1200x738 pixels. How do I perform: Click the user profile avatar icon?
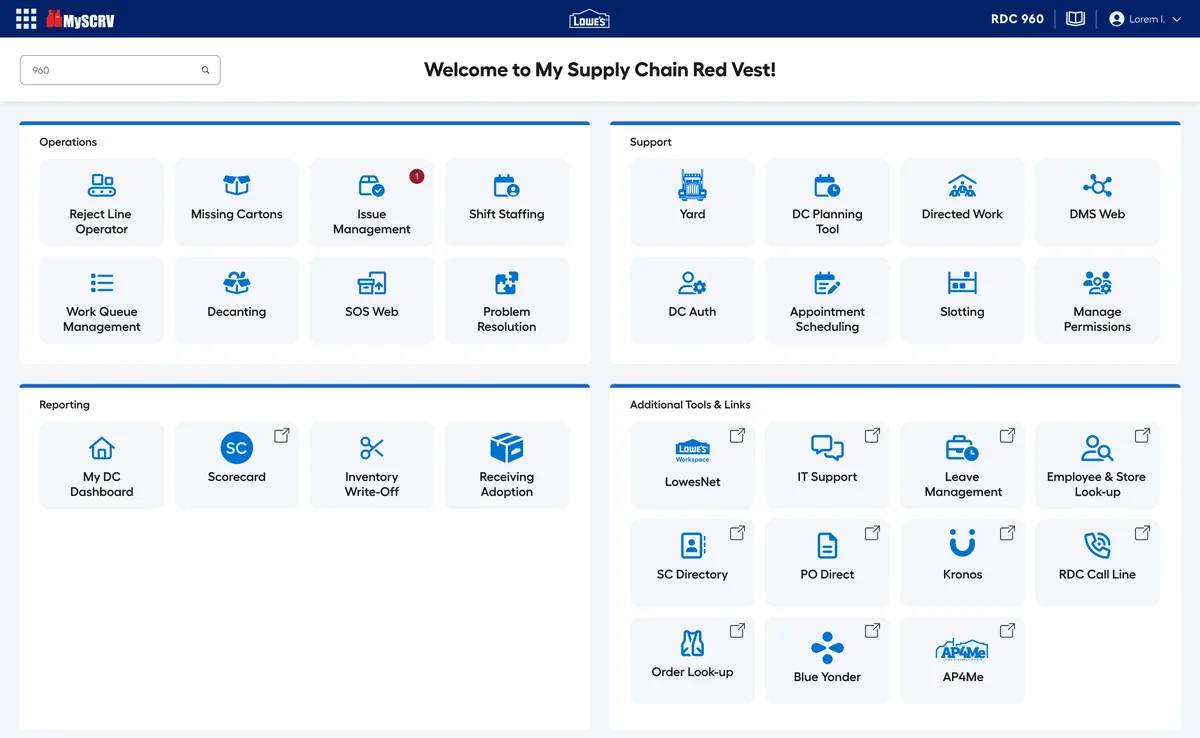click(x=1117, y=19)
